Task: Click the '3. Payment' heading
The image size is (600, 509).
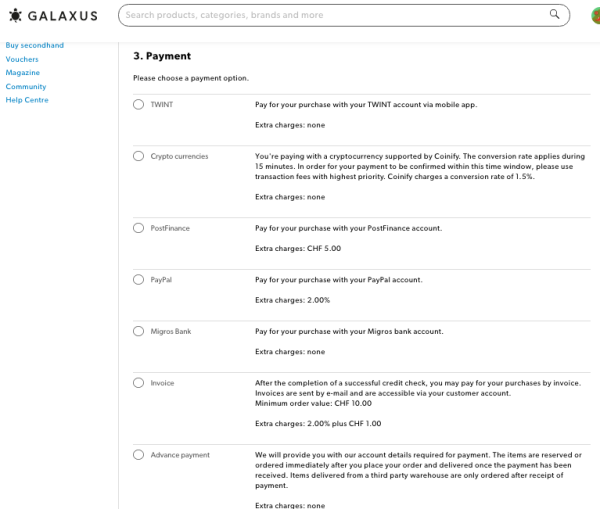Action: (x=162, y=56)
